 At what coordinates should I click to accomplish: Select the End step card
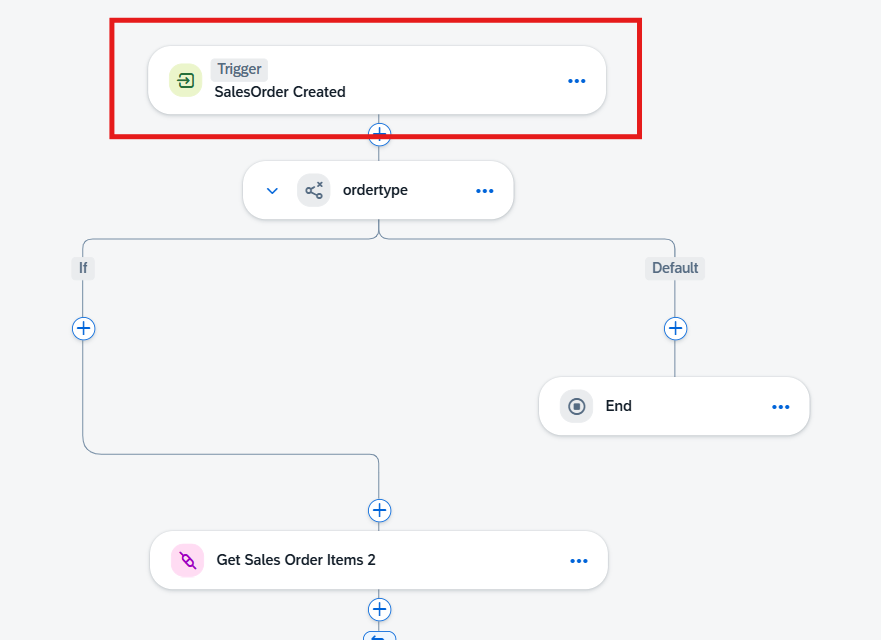point(674,406)
